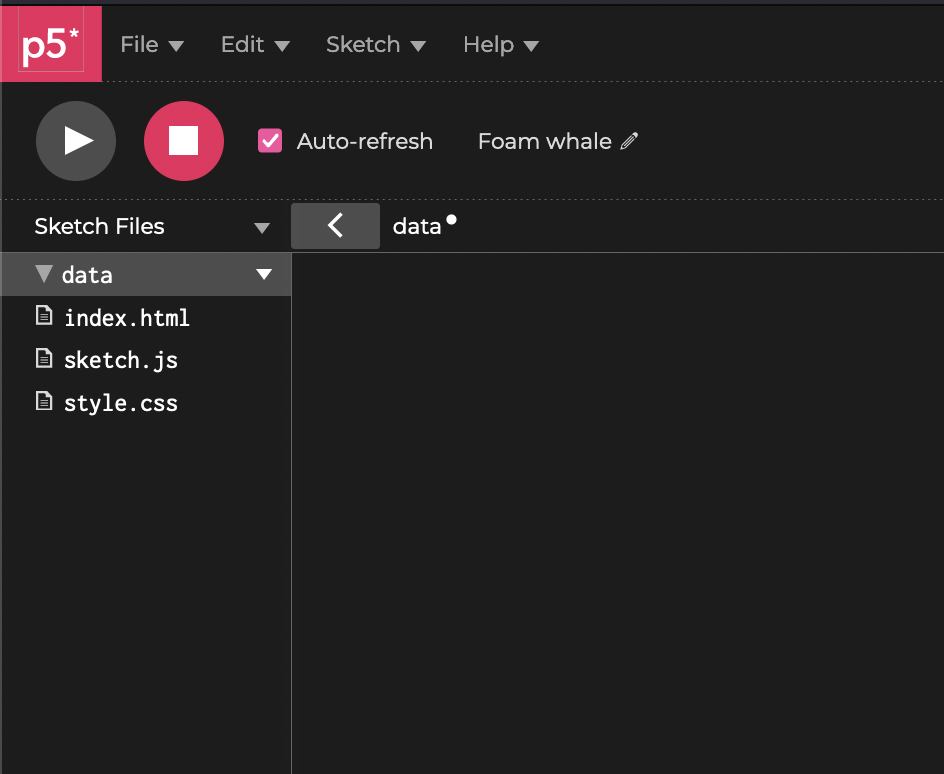Click the sketch.js file icon
Screen dimensions: 944x774
44,358
